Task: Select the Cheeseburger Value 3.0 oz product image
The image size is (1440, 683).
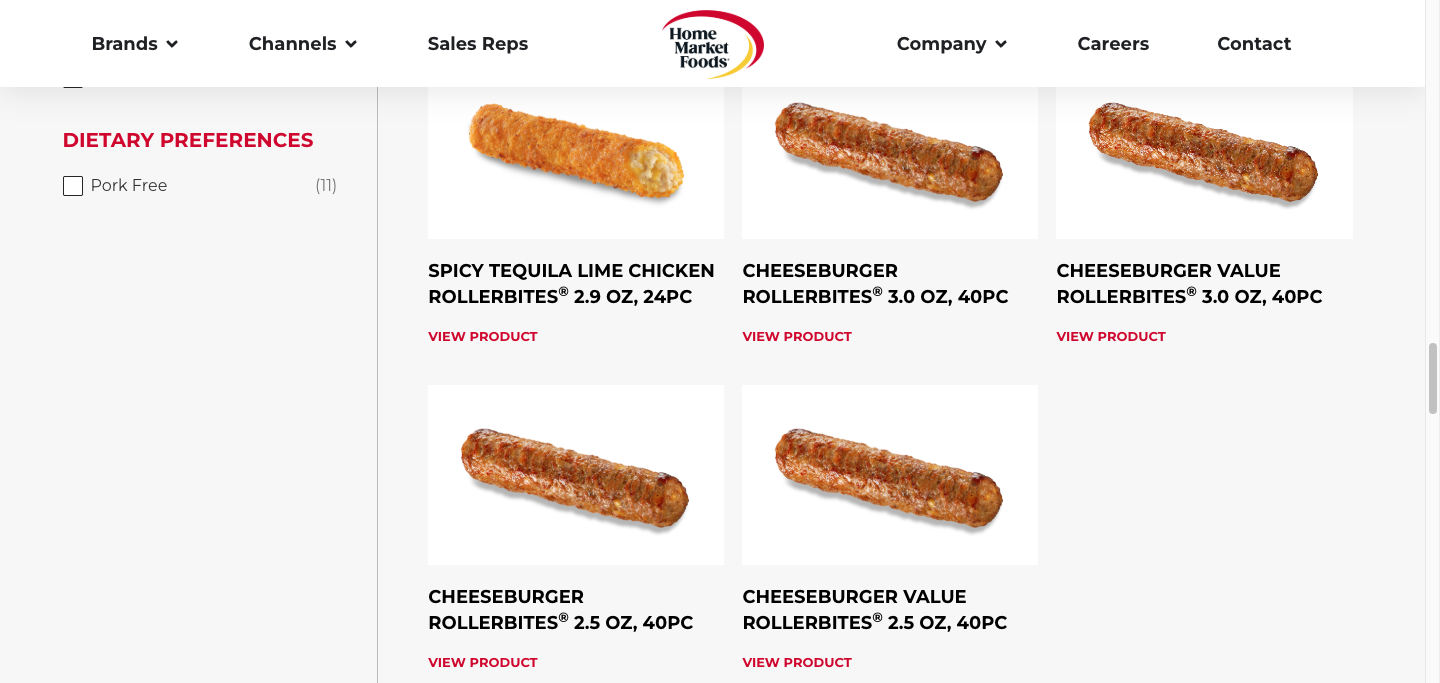Action: (1204, 160)
